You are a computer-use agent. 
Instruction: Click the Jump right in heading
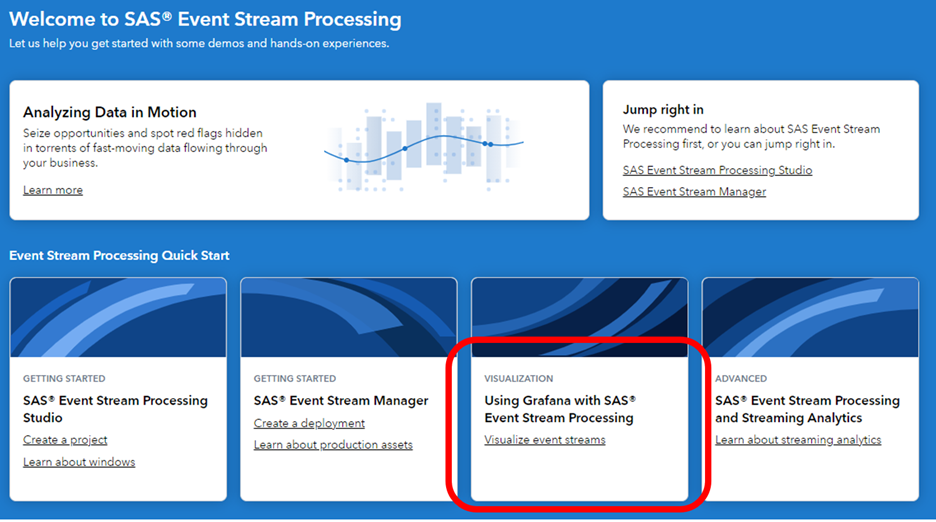tap(664, 109)
